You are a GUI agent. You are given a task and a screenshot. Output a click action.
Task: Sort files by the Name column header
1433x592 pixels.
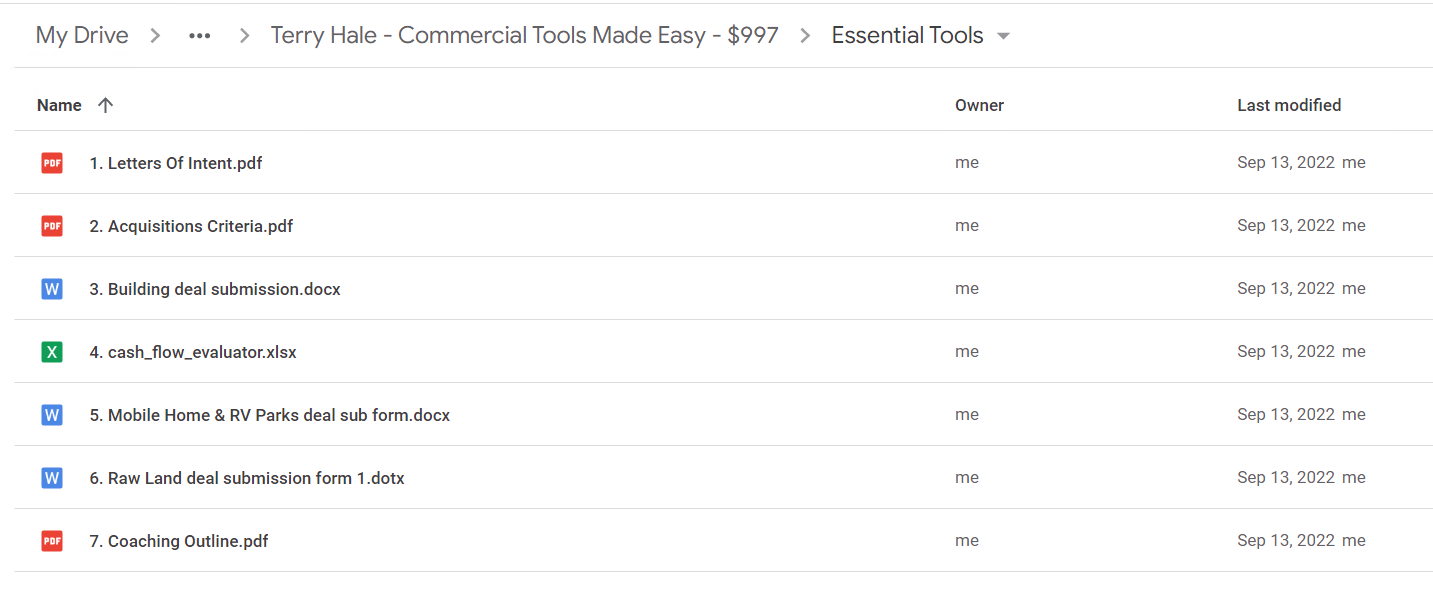point(59,105)
